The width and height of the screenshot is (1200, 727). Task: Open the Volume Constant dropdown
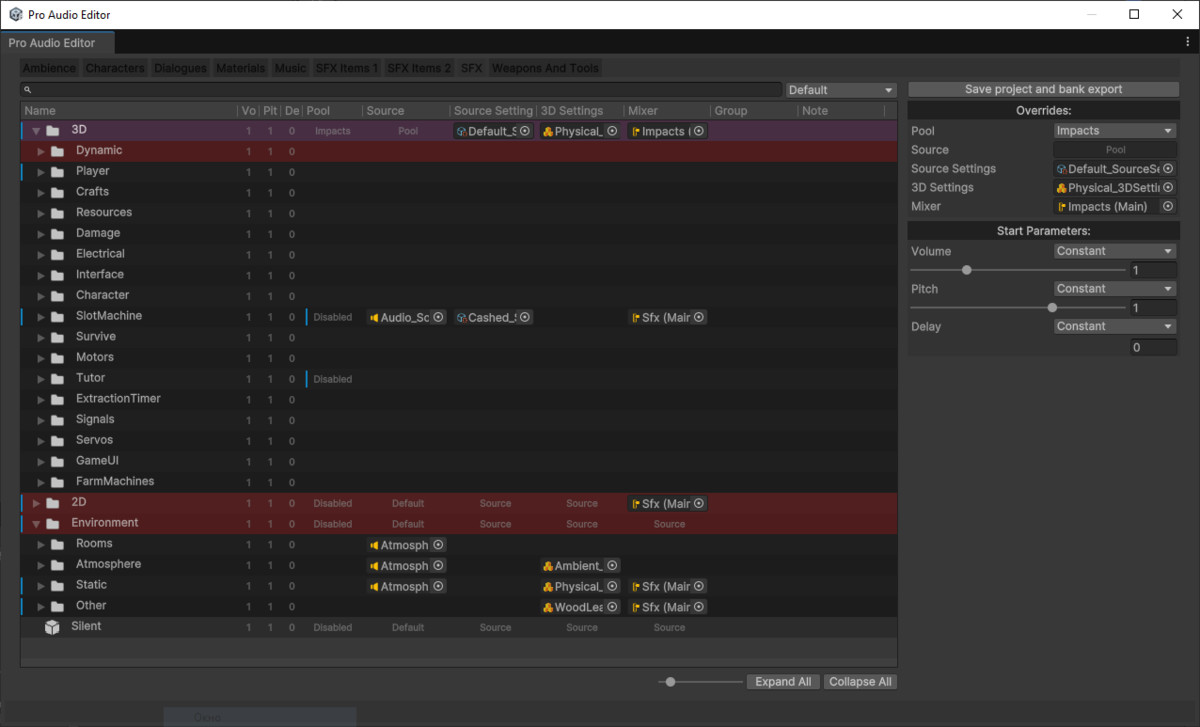pos(1113,251)
